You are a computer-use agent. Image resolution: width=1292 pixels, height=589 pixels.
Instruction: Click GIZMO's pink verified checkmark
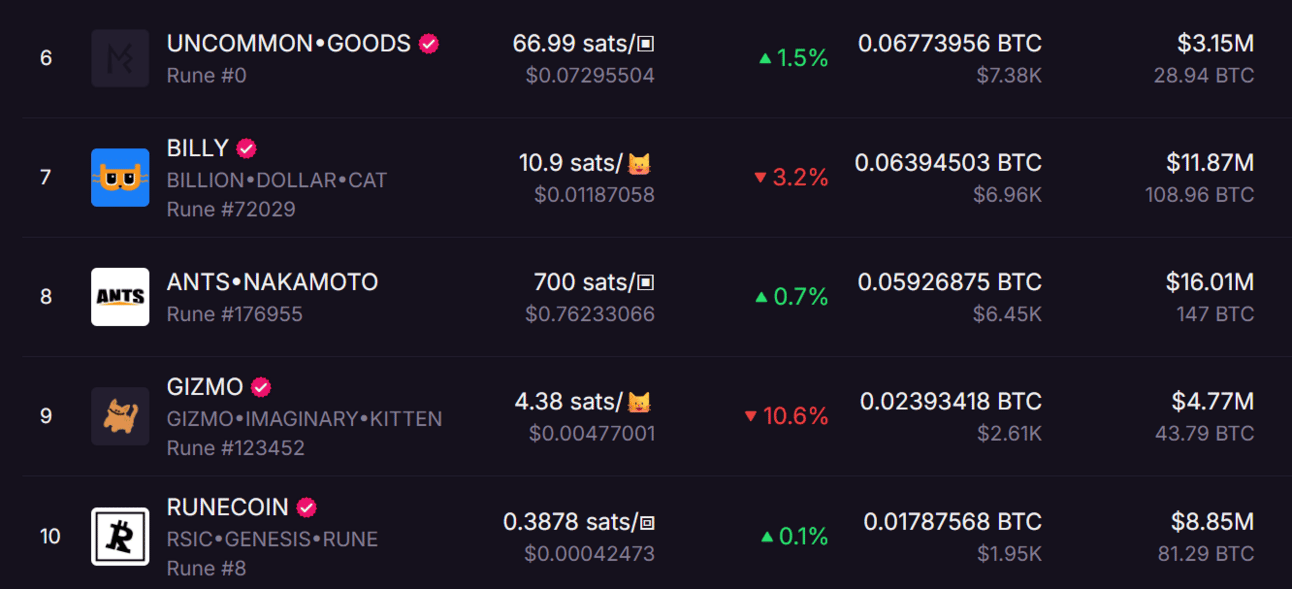tap(261, 387)
